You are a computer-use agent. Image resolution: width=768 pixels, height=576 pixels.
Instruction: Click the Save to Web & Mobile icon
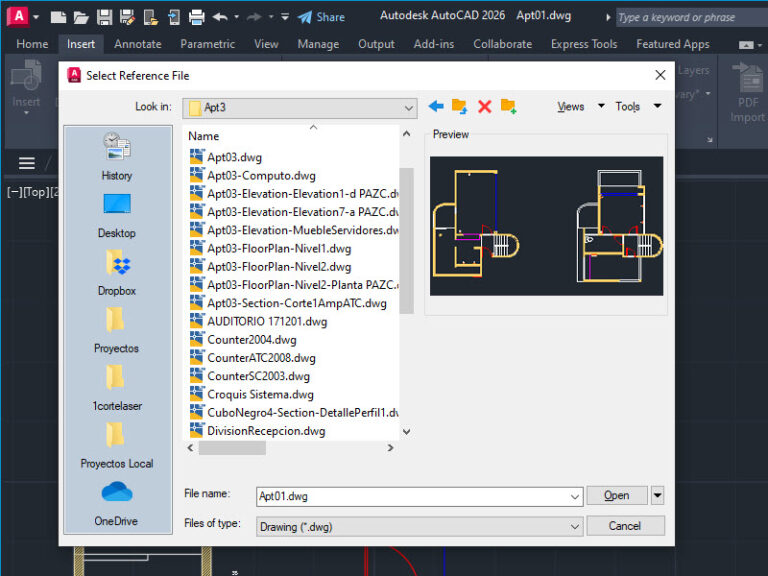click(x=174, y=18)
